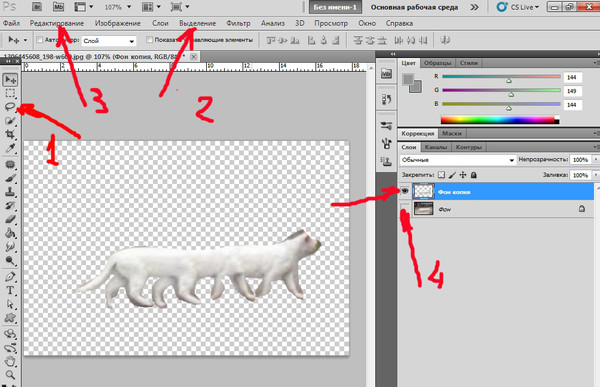Open the Слой auto-select dropdown
600x387 pixels.
pos(109,41)
